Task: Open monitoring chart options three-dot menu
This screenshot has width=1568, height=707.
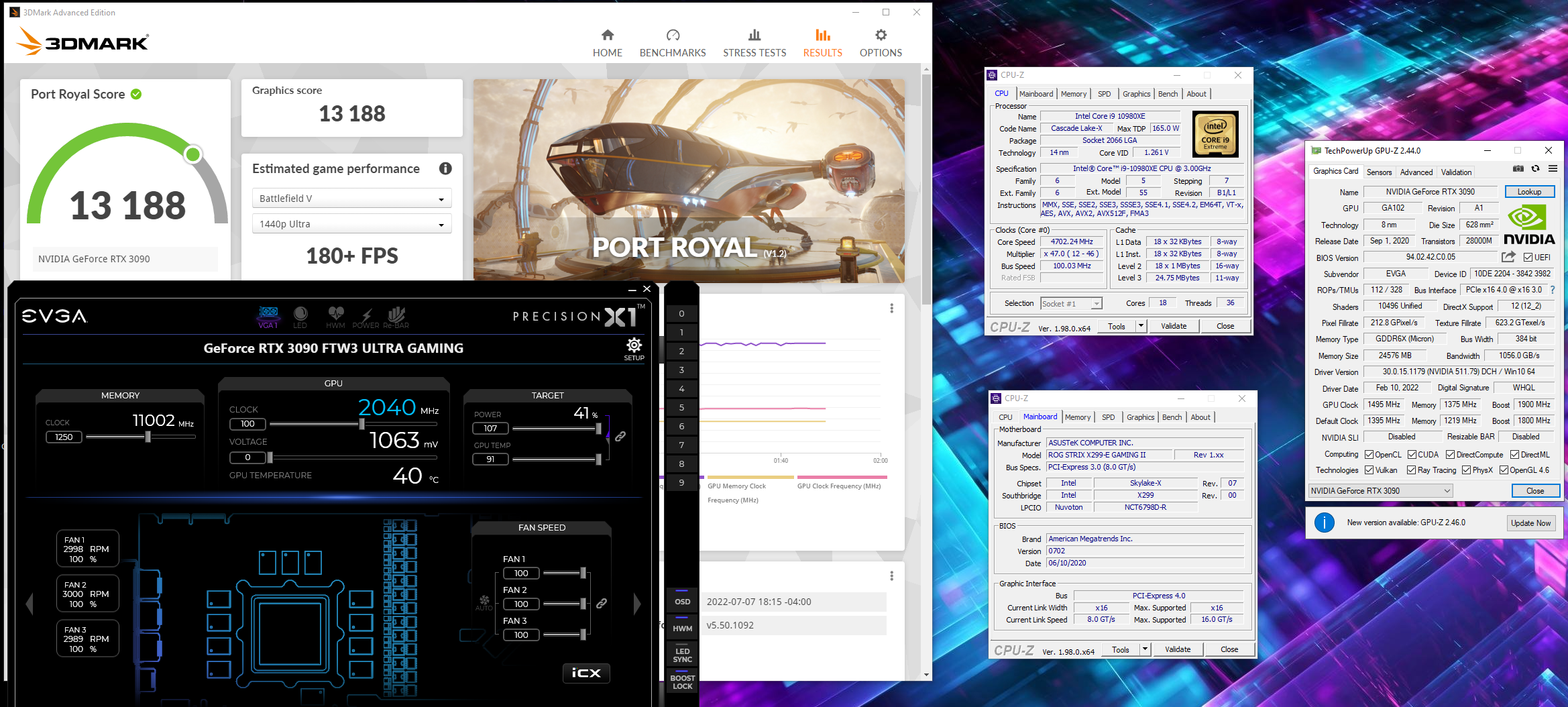Action: point(891,308)
